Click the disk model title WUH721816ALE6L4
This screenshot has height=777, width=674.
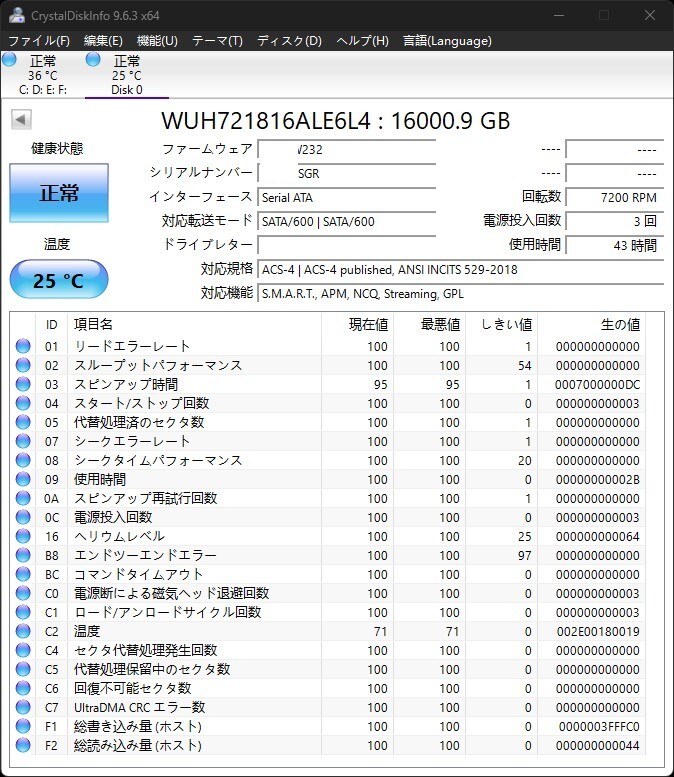[x=266, y=120]
